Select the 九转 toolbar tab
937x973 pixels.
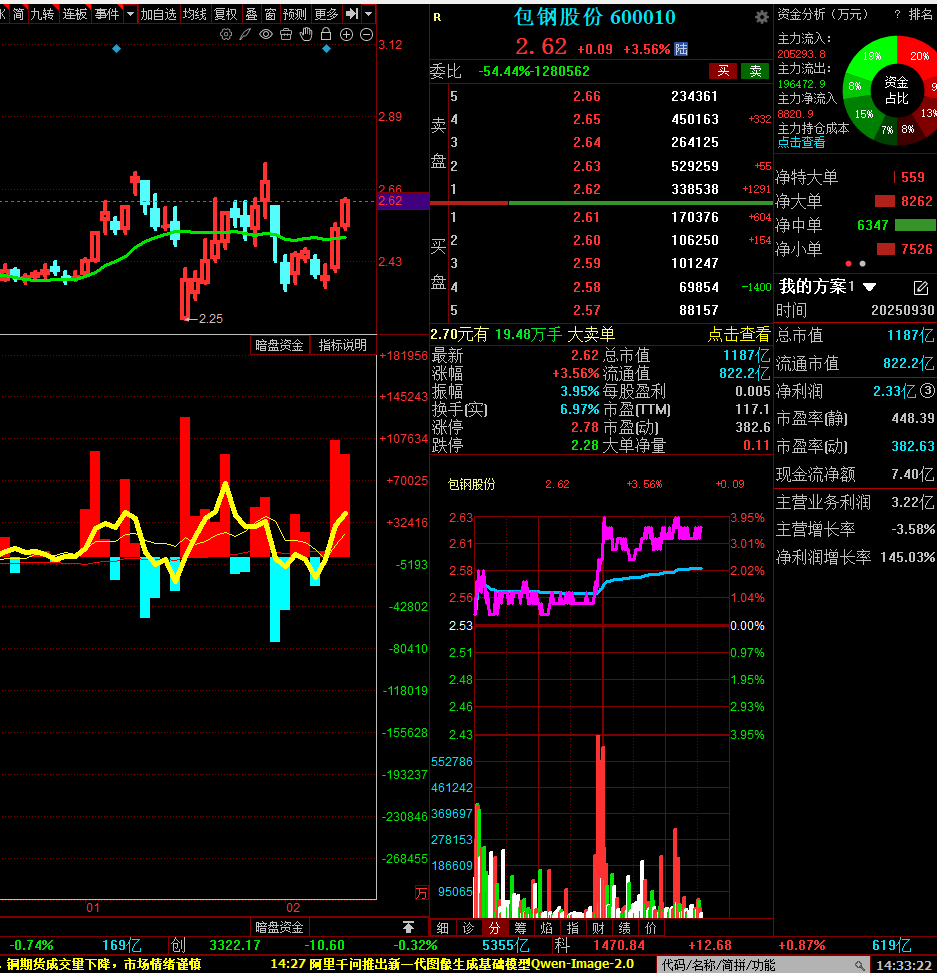43,14
